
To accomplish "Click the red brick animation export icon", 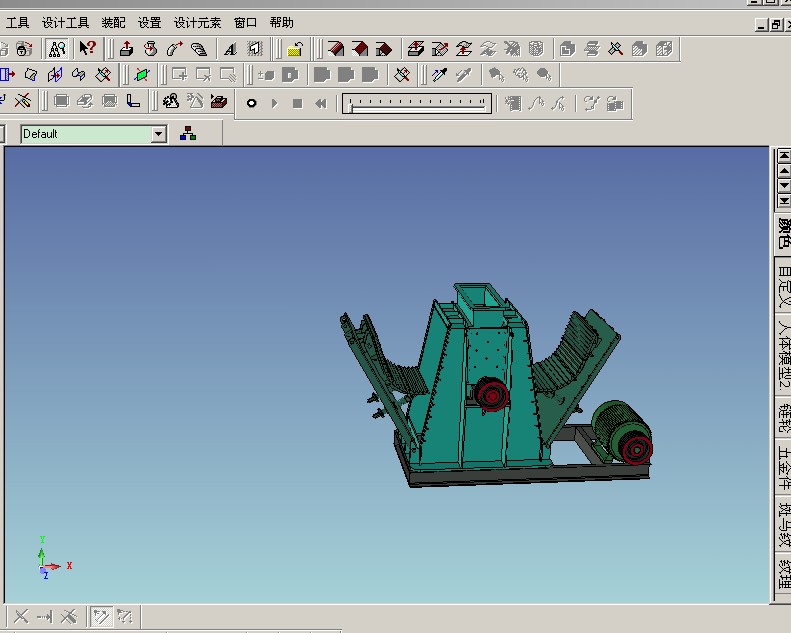I will (x=219, y=101).
